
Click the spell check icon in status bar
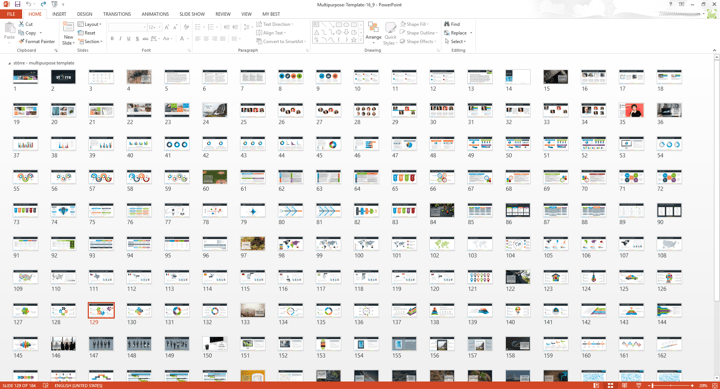click(x=45, y=385)
